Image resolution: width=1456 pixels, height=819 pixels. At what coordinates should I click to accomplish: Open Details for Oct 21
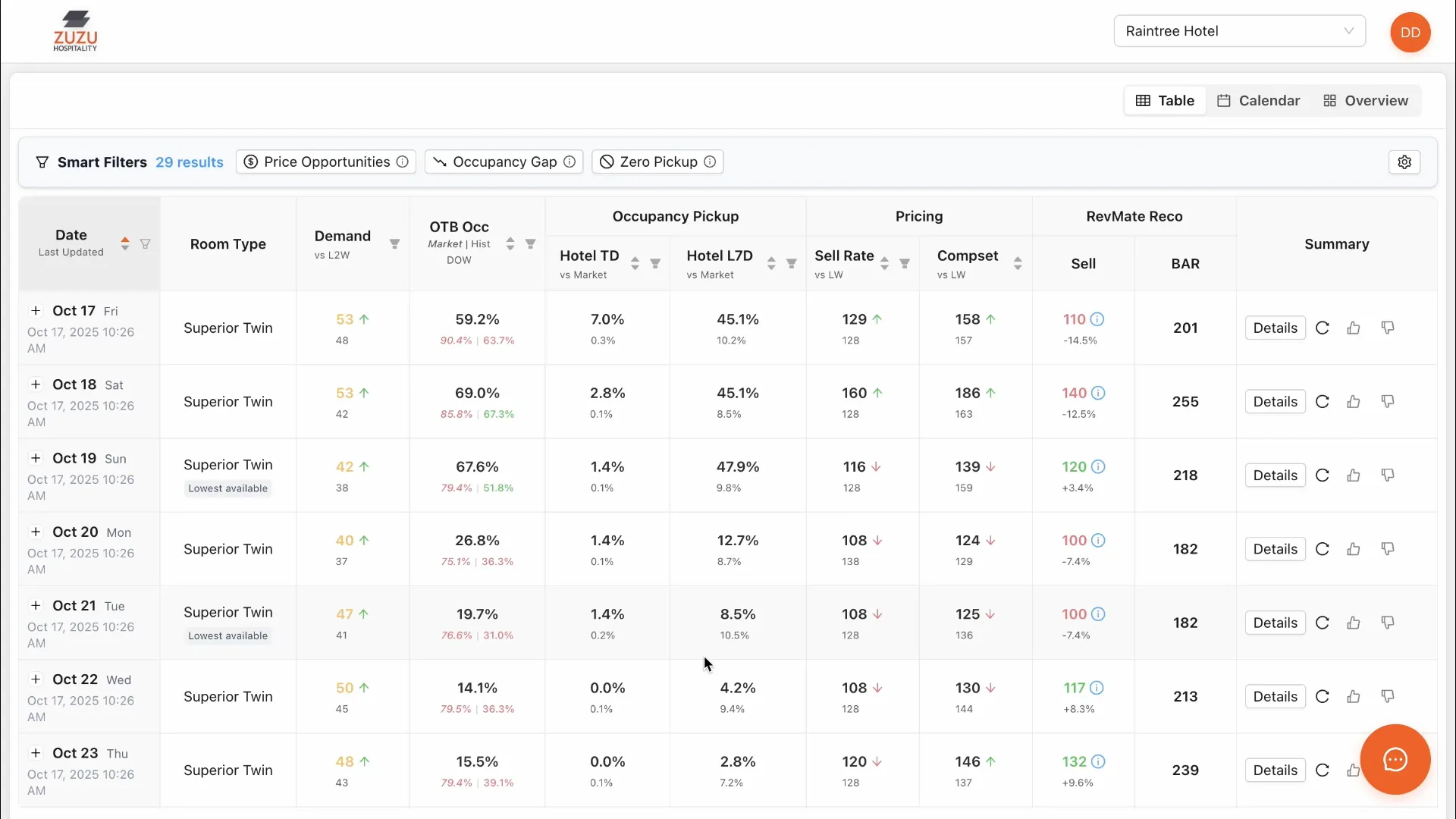click(x=1275, y=622)
